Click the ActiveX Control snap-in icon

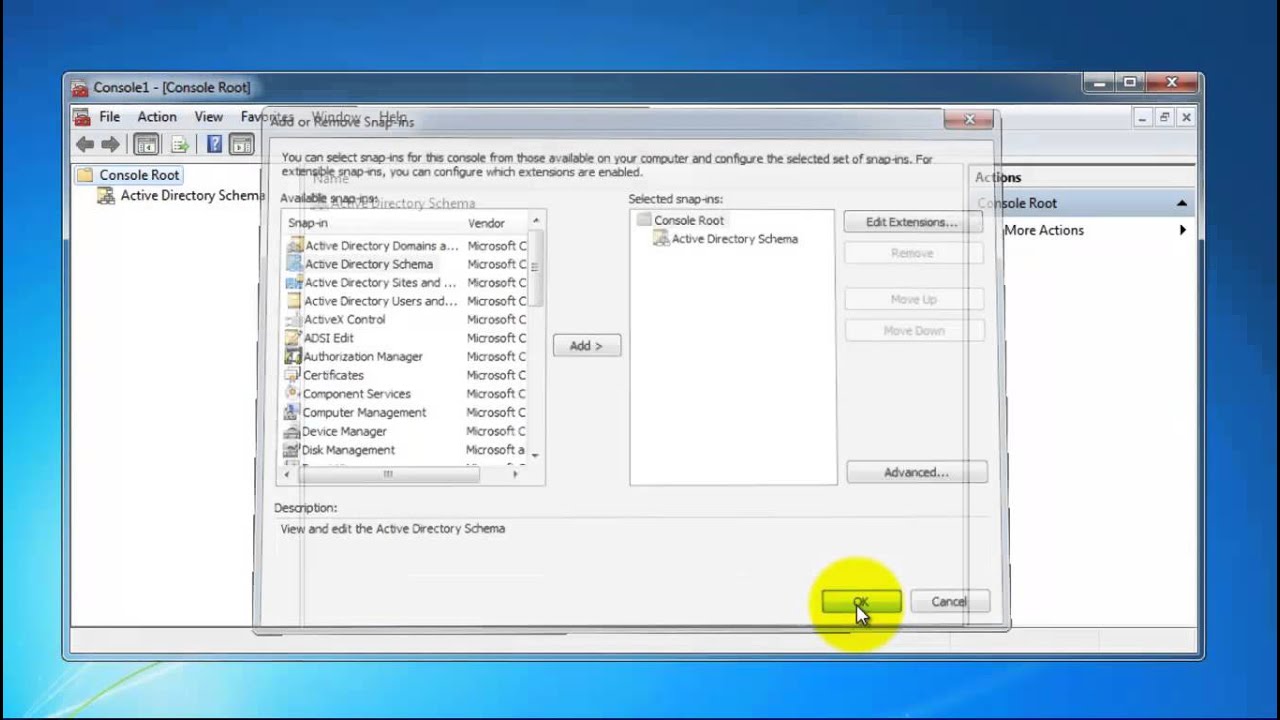tap(293, 320)
